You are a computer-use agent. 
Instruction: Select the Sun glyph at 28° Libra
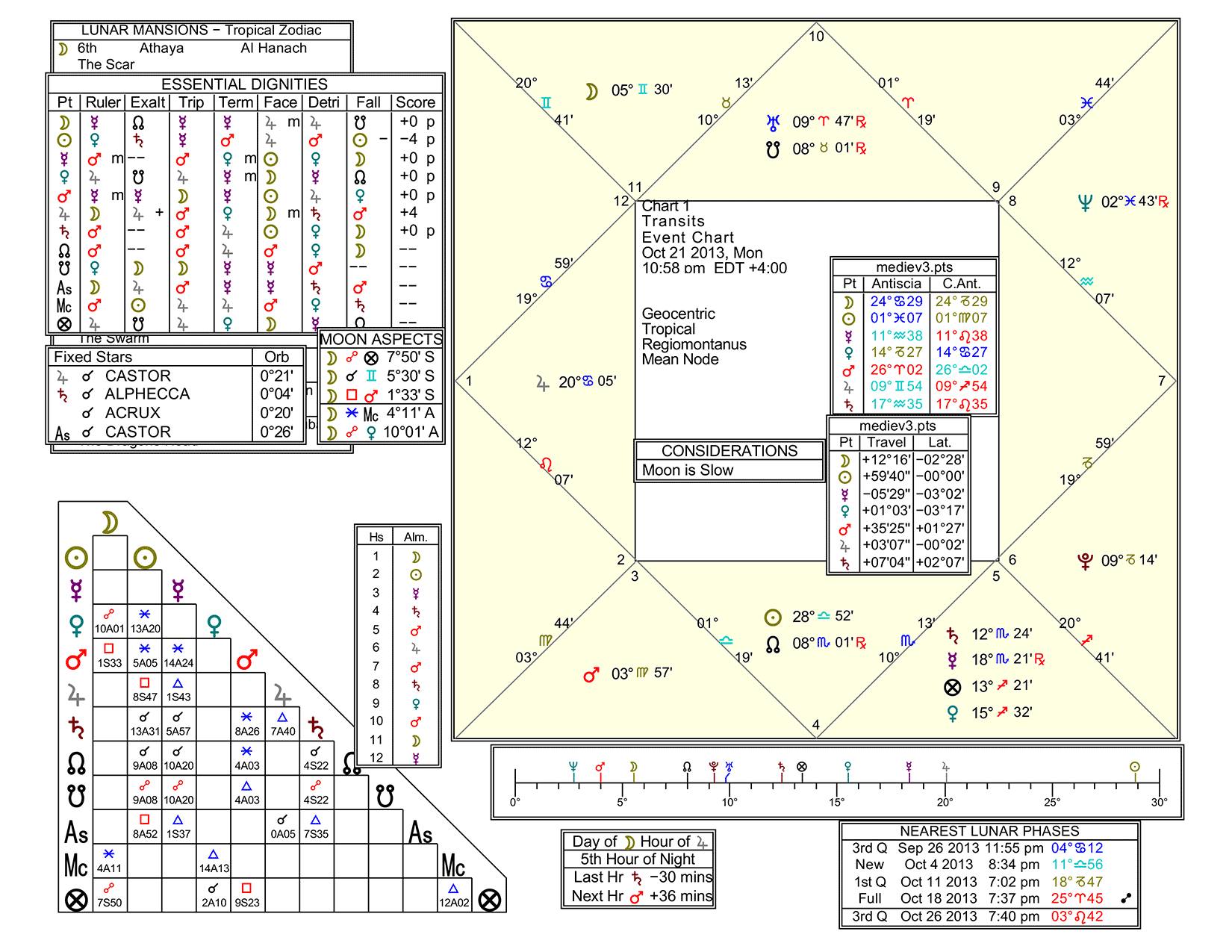pyautogui.click(x=774, y=617)
